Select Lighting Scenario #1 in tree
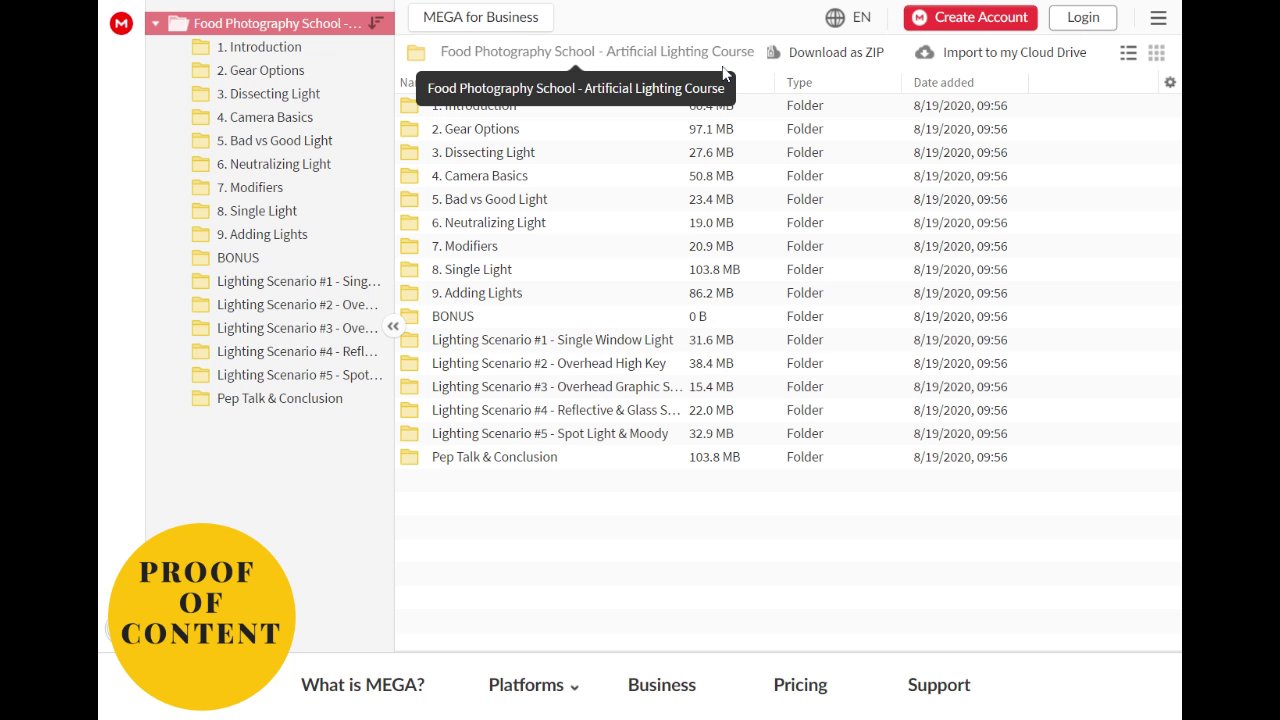 pyautogui.click(x=298, y=281)
